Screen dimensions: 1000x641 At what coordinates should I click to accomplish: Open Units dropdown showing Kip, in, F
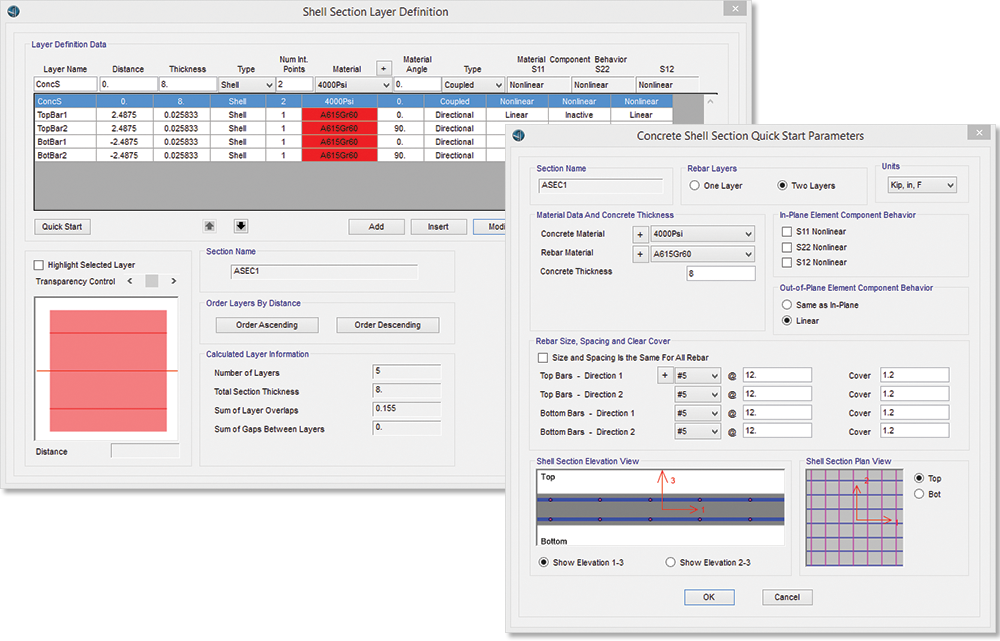[x=922, y=185]
